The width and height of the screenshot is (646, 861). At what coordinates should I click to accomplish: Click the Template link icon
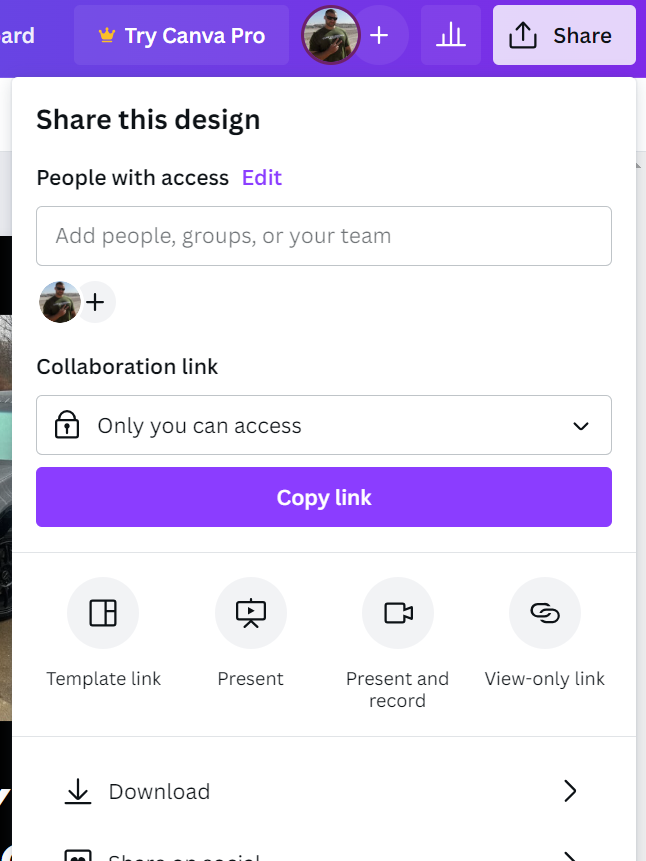pyautogui.click(x=103, y=613)
